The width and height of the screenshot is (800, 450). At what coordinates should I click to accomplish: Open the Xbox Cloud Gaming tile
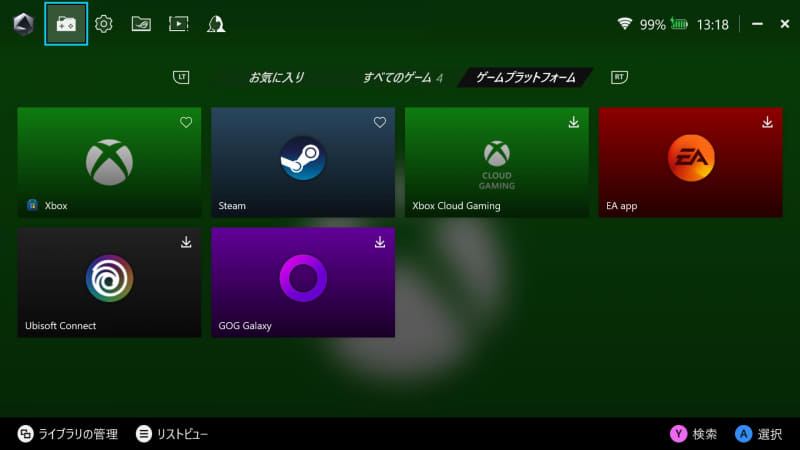[497, 162]
